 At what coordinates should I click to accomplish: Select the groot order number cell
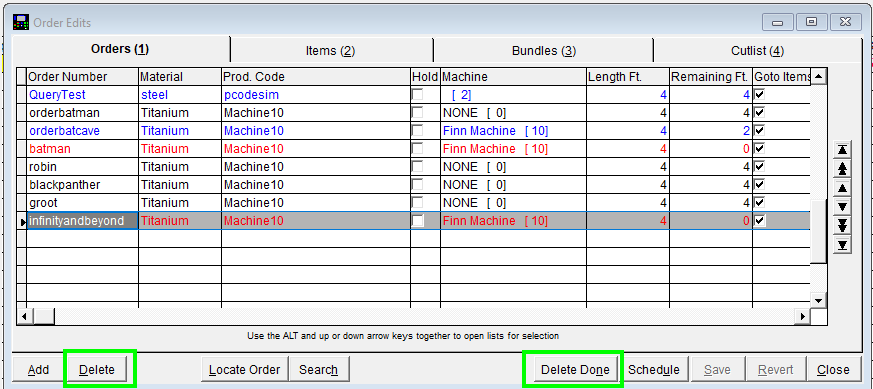coord(82,203)
